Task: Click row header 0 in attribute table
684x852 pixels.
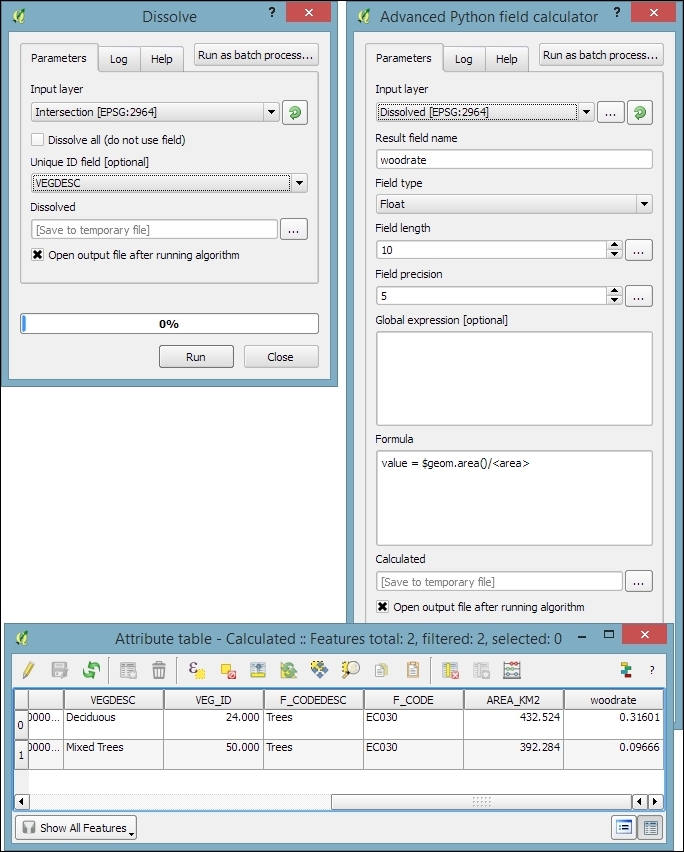Action: tap(21, 724)
